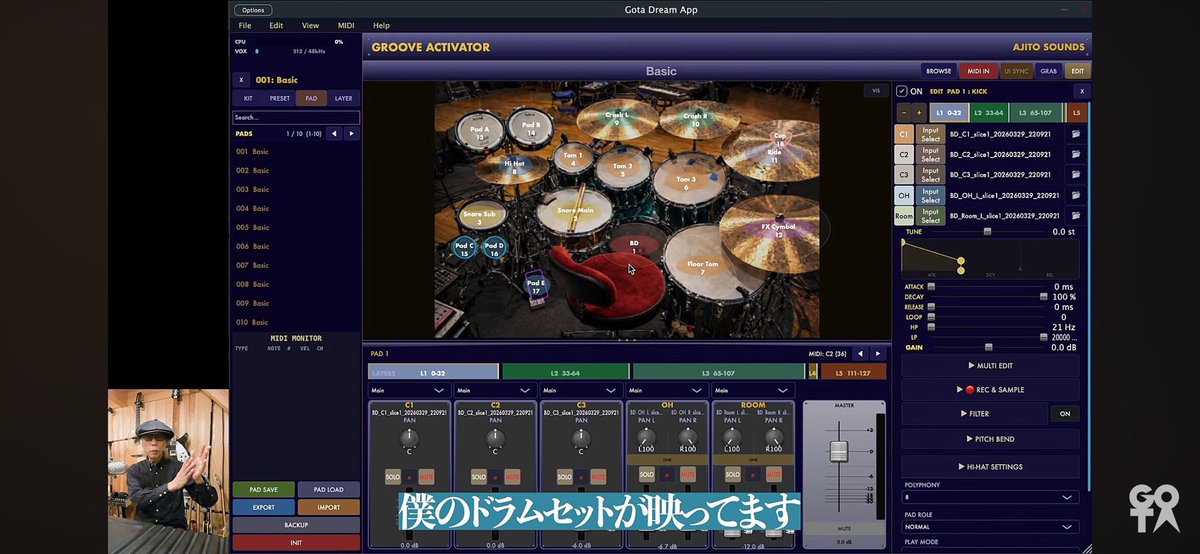Switch to the PRESET tab
Viewport: 1200px width, 554px height.
click(x=280, y=99)
